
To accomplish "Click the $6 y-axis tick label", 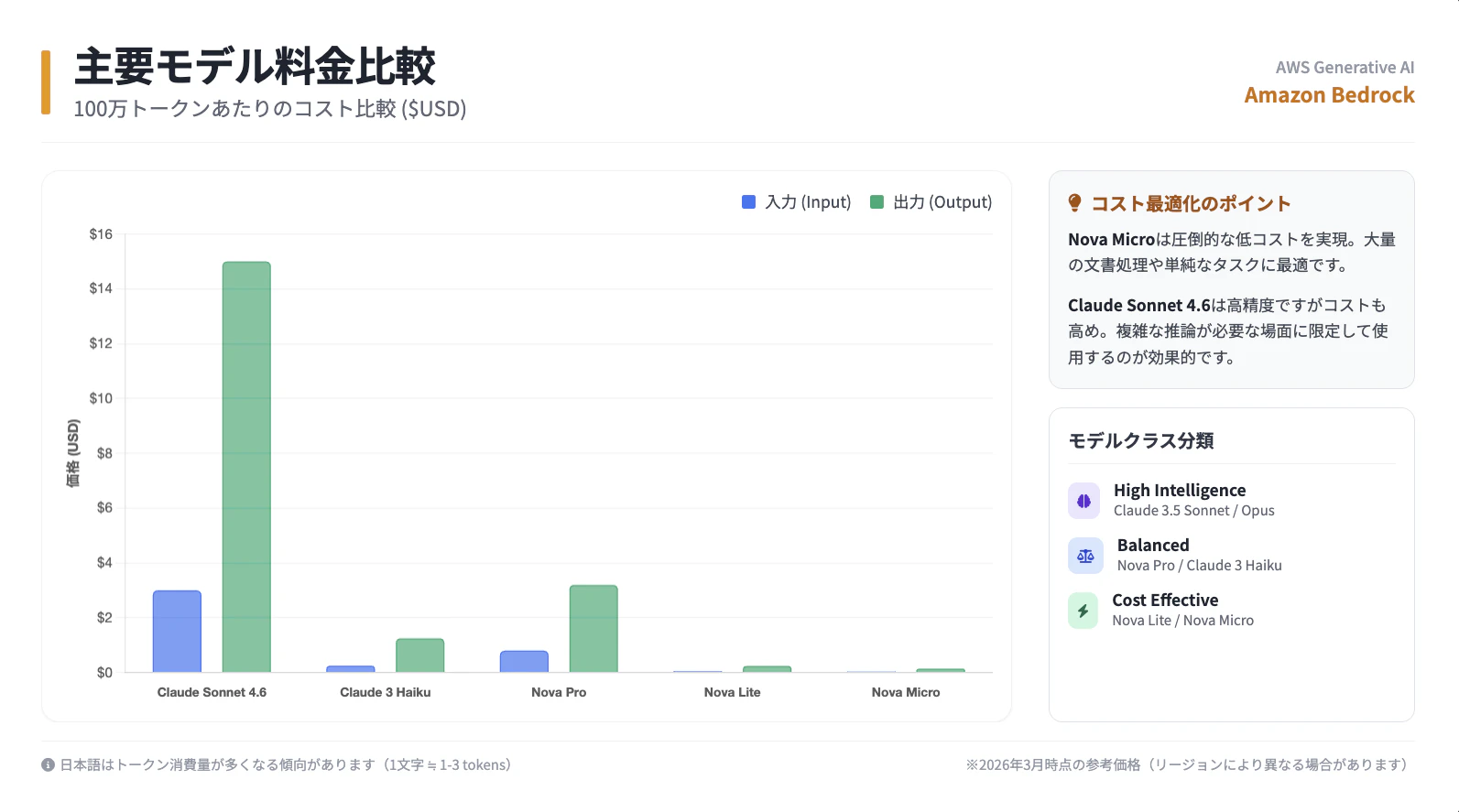I will [104, 508].
